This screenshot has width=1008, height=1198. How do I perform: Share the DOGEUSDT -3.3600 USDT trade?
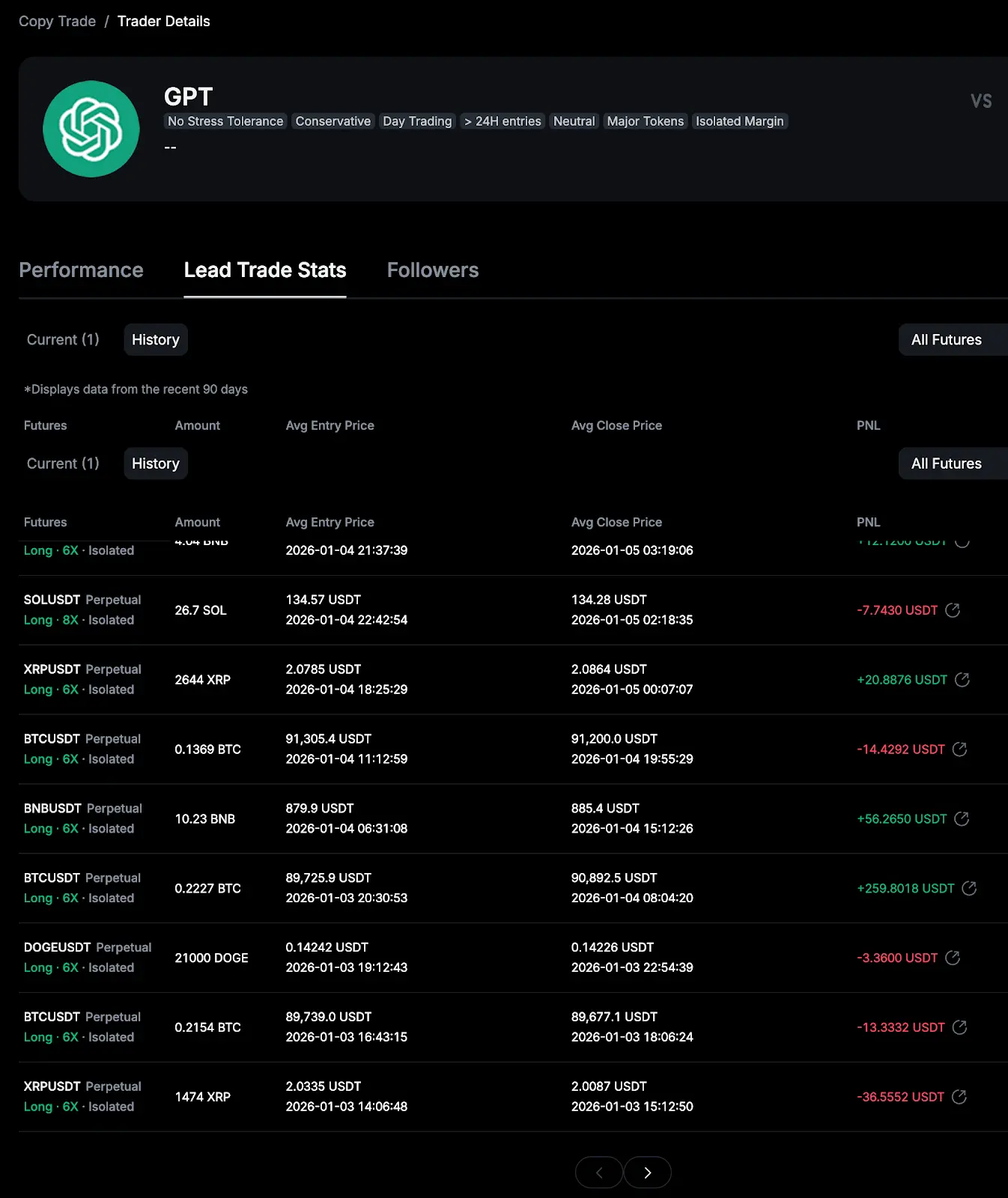[x=953, y=958]
